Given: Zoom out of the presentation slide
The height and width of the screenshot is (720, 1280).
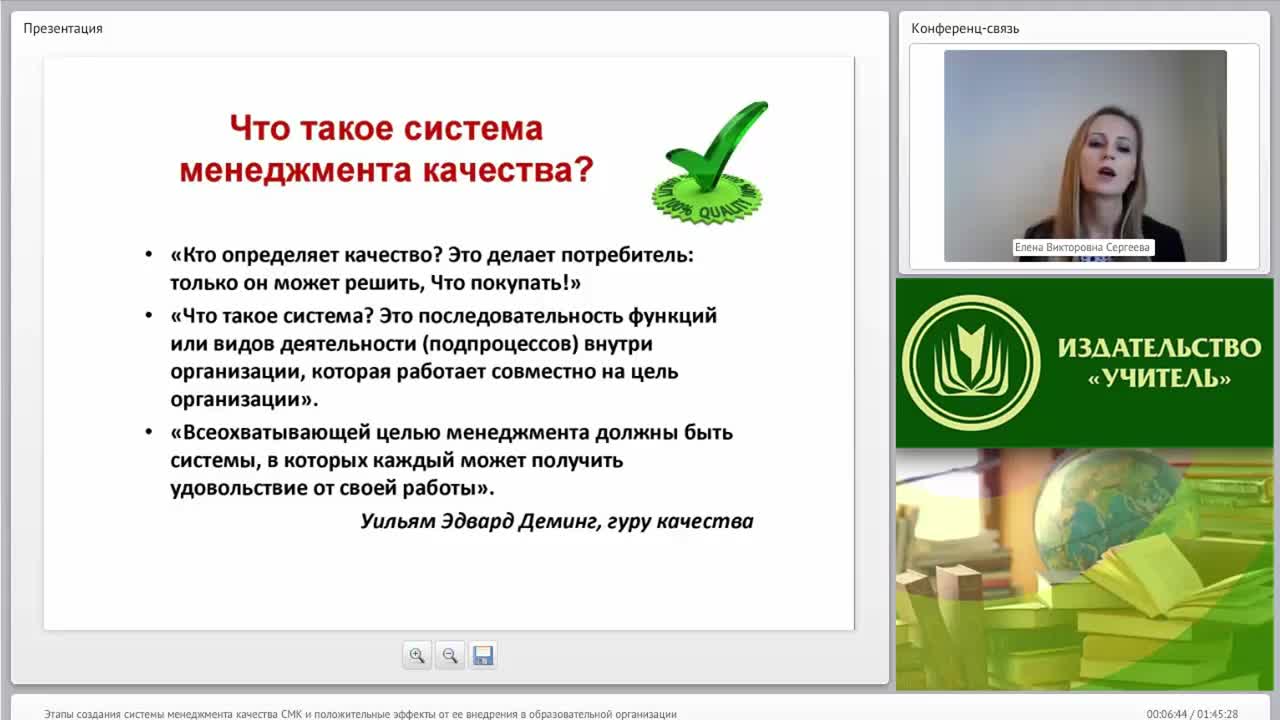Looking at the screenshot, I should 450,656.
